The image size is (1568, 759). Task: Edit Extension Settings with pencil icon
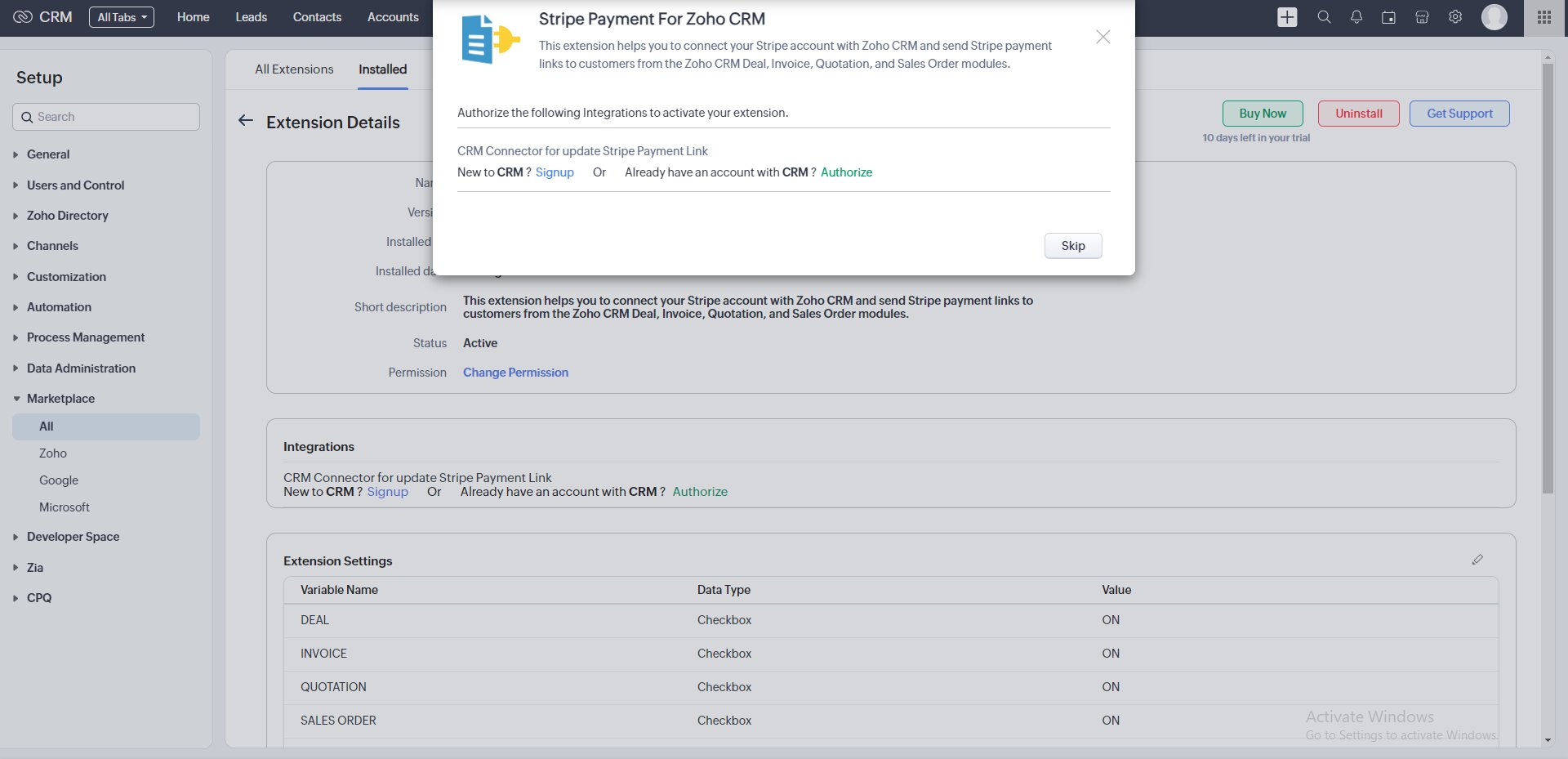click(x=1477, y=560)
